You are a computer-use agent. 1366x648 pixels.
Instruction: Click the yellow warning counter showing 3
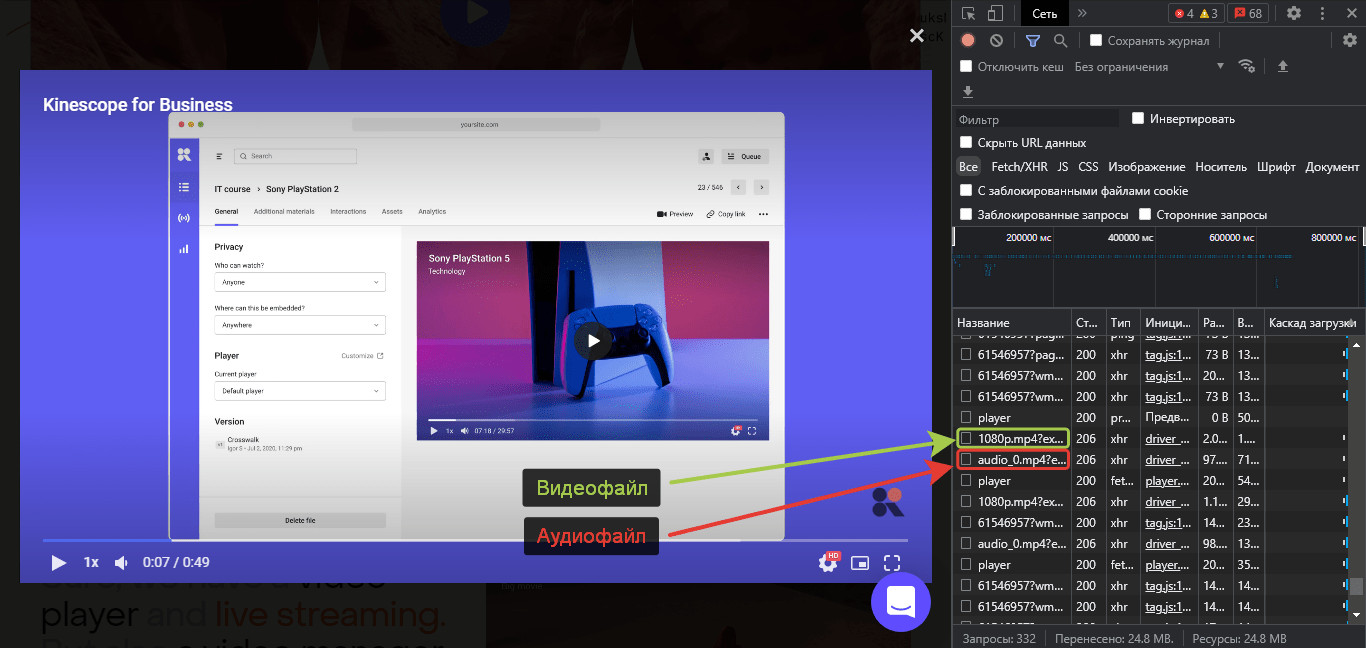(x=1208, y=14)
